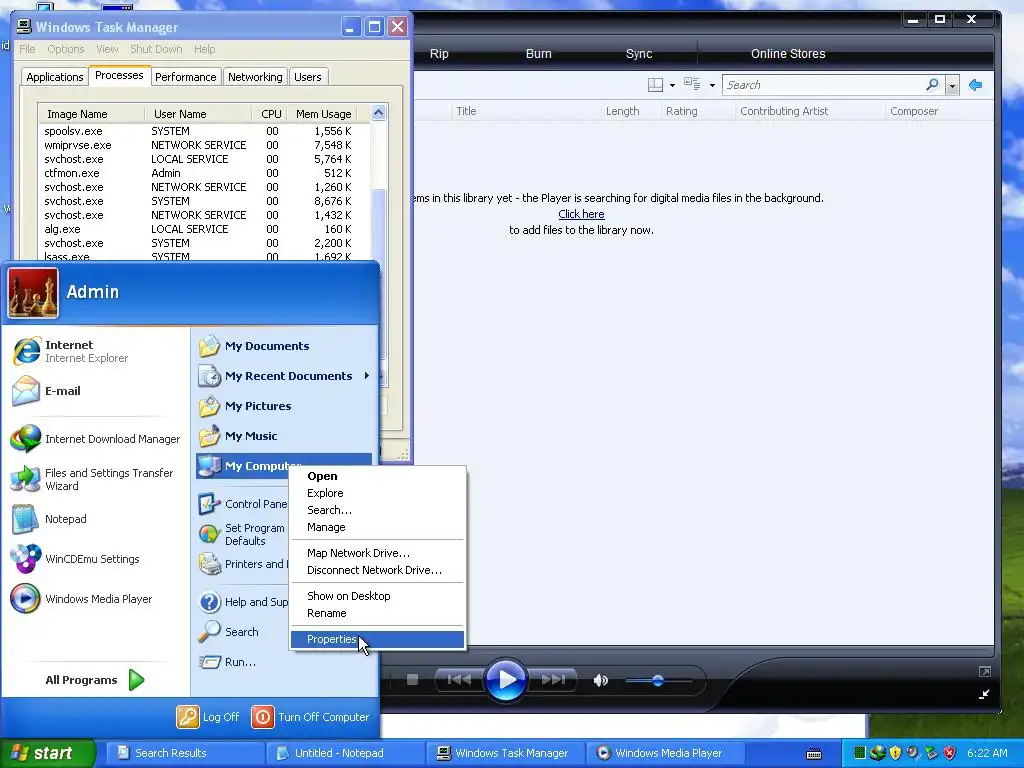Open Control Panel
This screenshot has height=768, width=1024.
click(243, 504)
